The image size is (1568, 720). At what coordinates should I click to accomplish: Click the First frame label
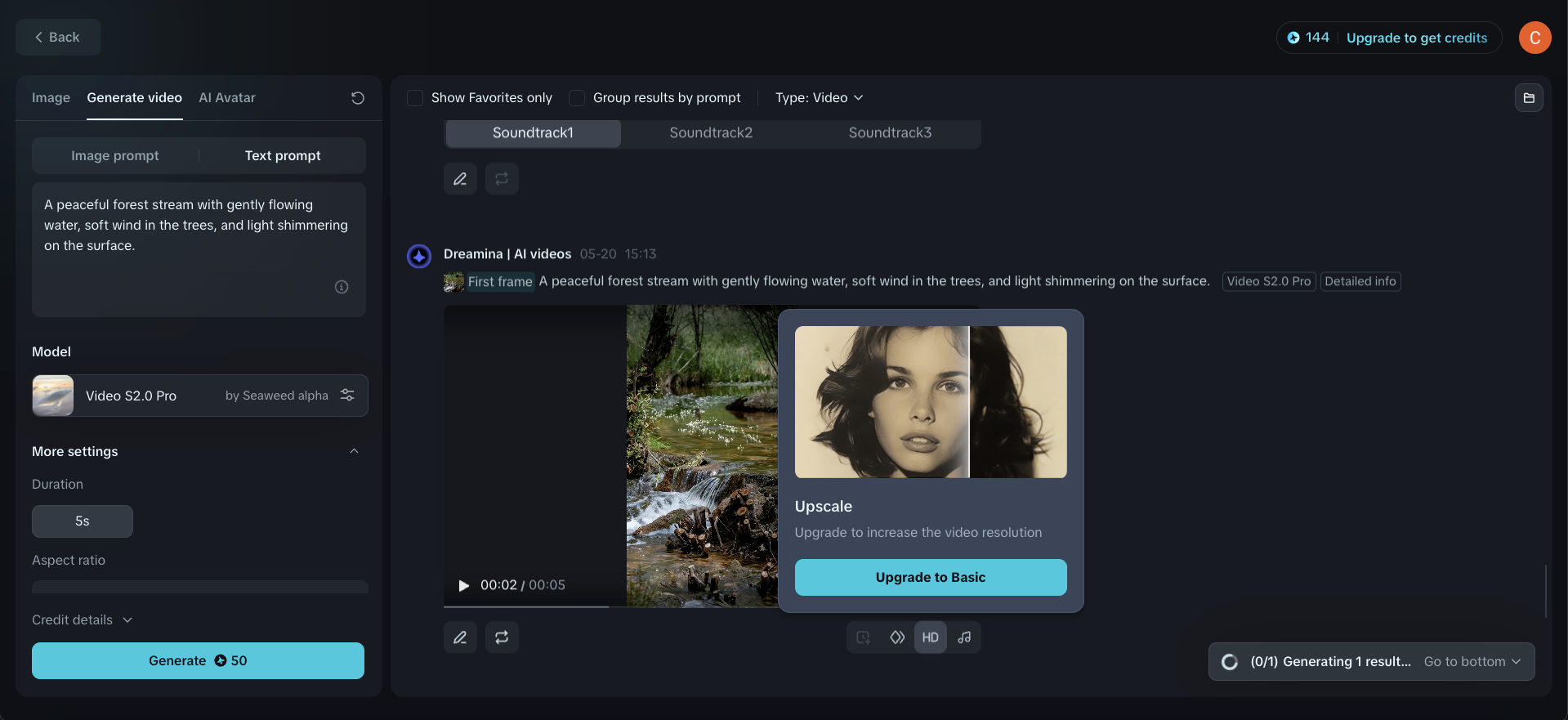(500, 282)
